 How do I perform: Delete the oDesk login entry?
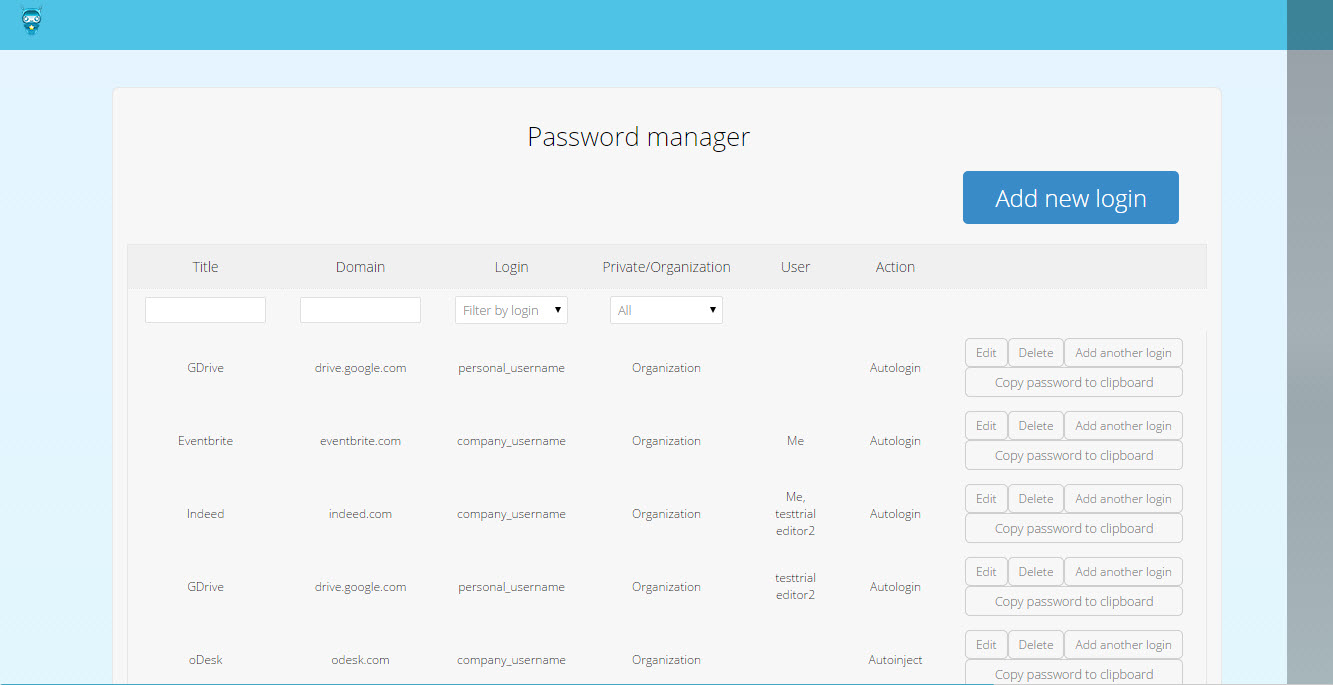coord(1035,645)
